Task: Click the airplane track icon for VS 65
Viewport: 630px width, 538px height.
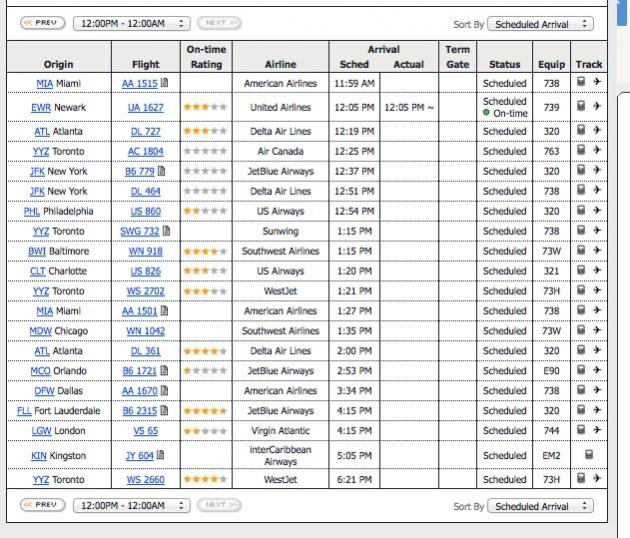Action: click(598, 431)
